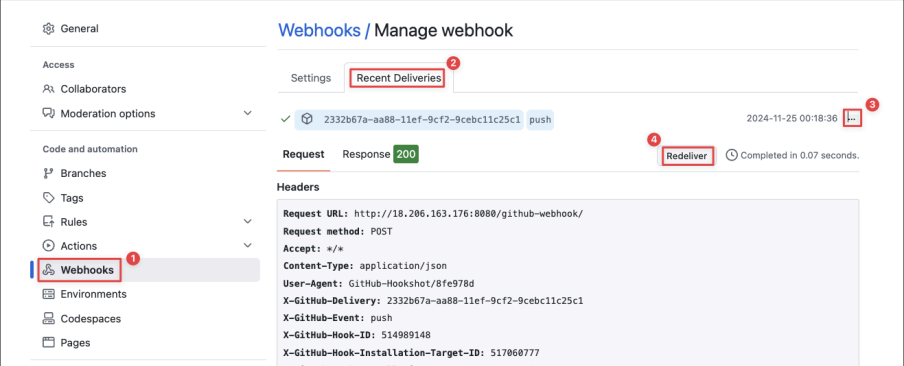The image size is (904, 366).
Task: Click the timestamp 2024-11-25 00:18:36
Action: point(792,119)
